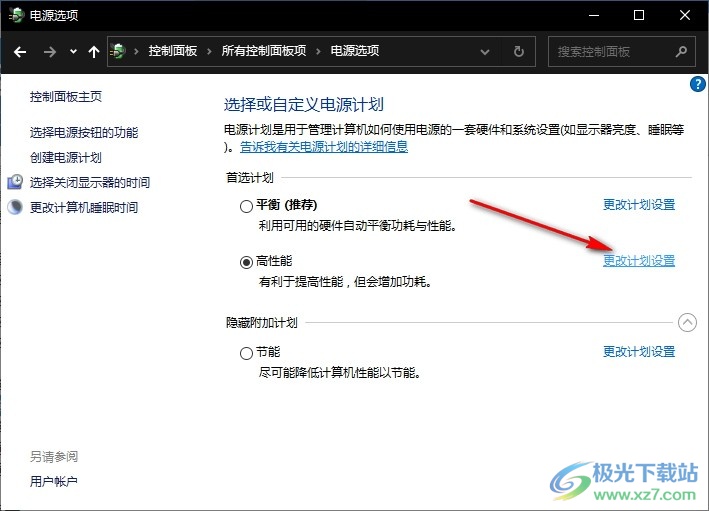
Task: Click the 首选计划 section label
Action: [250, 178]
